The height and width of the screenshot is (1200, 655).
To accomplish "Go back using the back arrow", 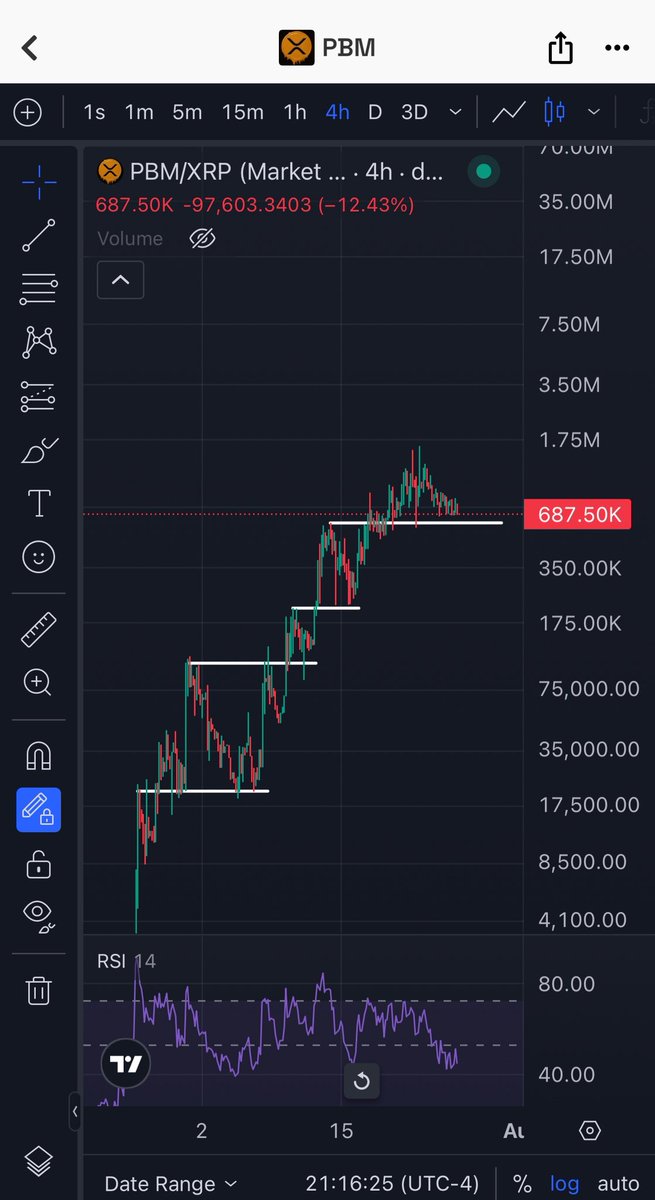I will [x=30, y=47].
